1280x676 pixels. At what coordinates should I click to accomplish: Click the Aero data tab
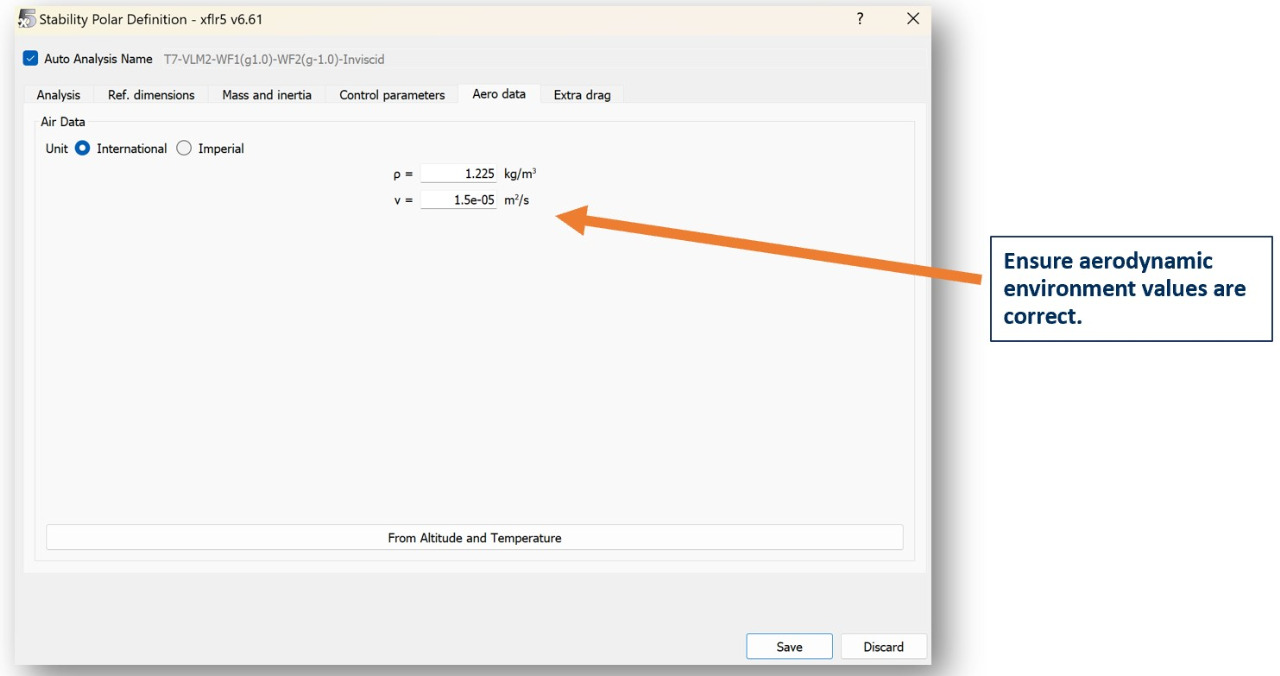pos(499,94)
